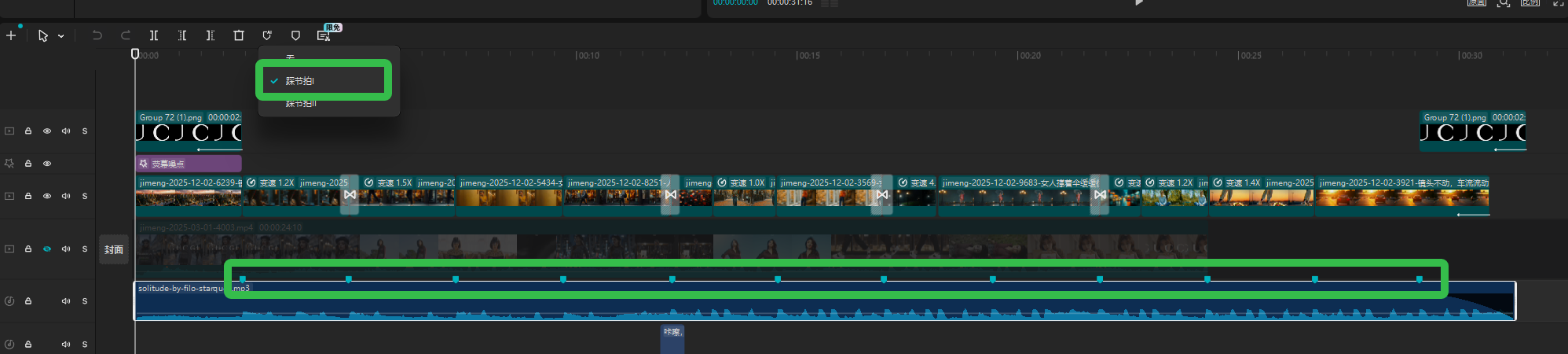Click the trim-left split icon
This screenshot has width=1568, height=354.
tap(182, 35)
